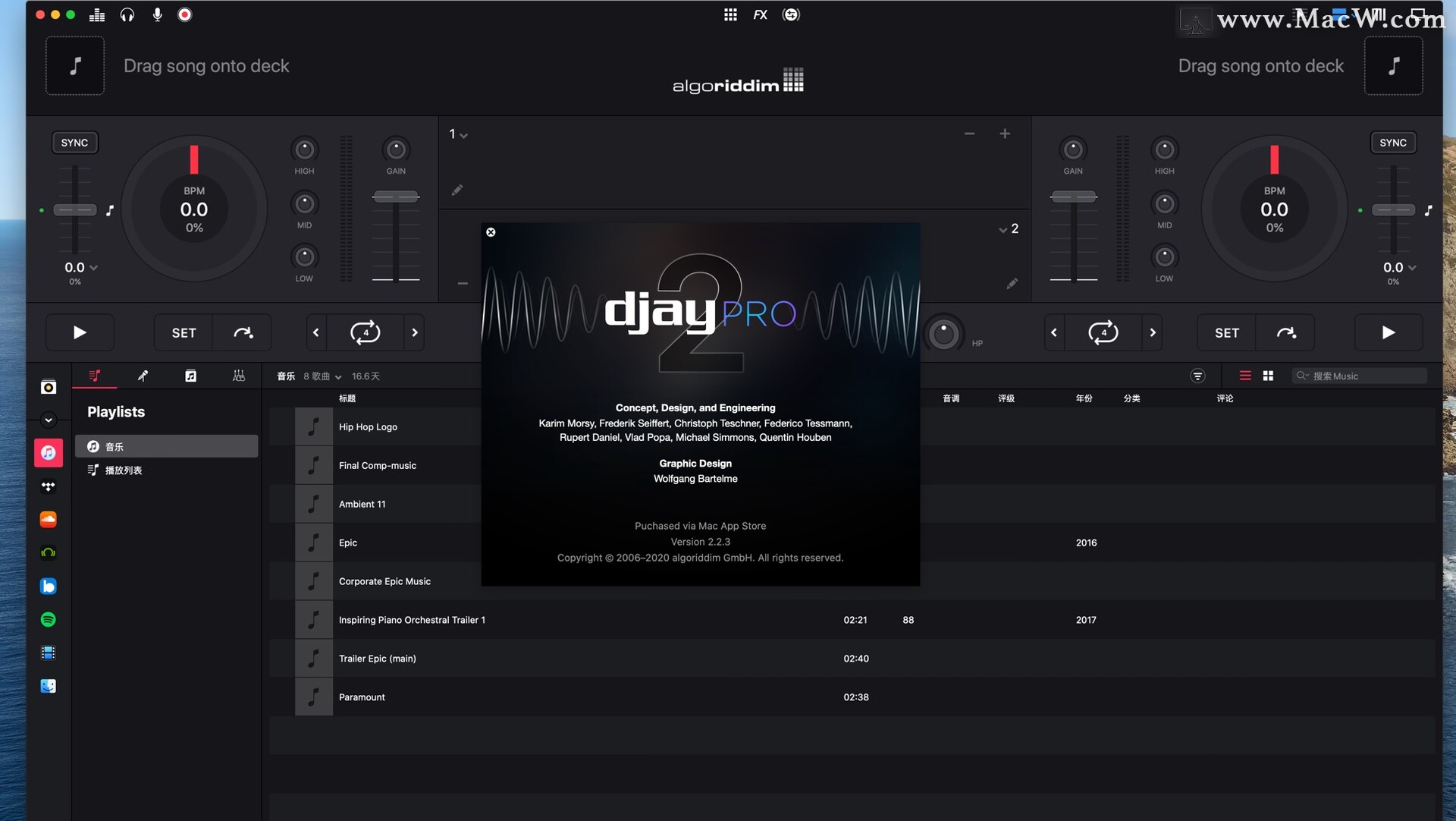Toggle the 4-beat loop on right deck
The image size is (1456, 821).
pos(1103,332)
